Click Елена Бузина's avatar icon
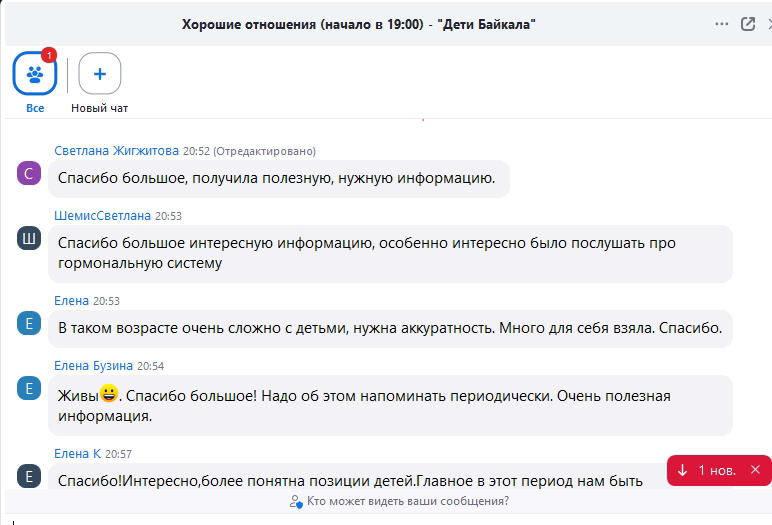This screenshot has height=525, width=772. [28, 388]
